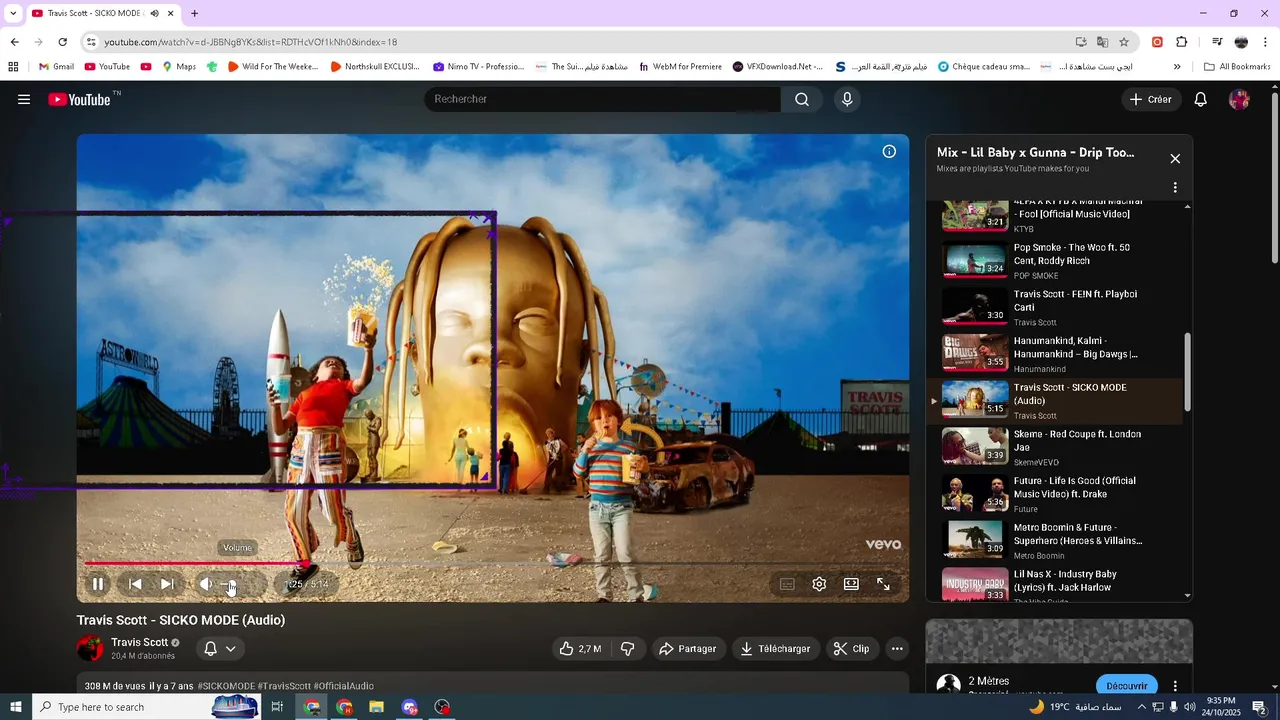Open the Créer button
This screenshot has height=720, width=1280.
click(x=1151, y=99)
